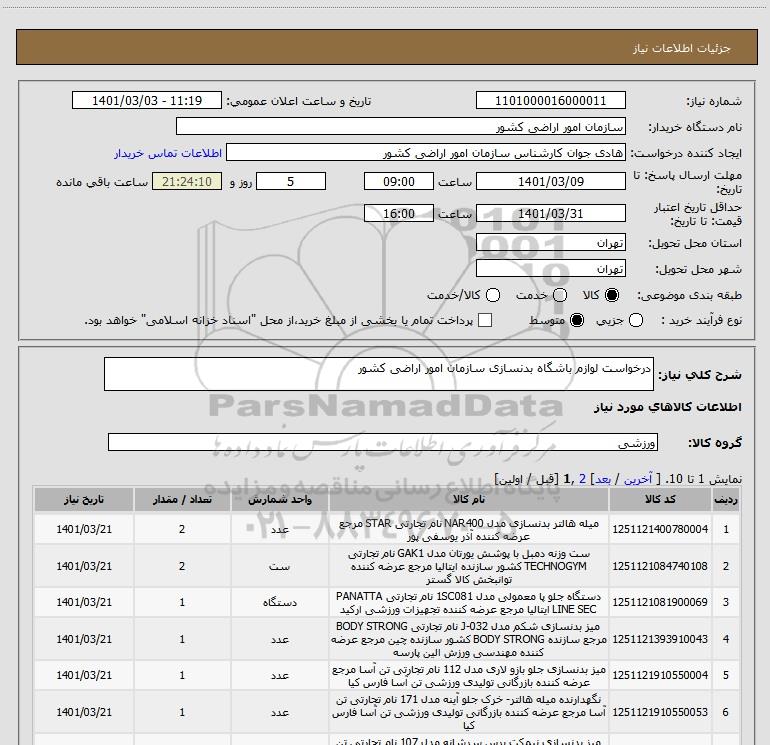Click the request number field 1101000016000011
This screenshot has height=745, width=770.
(x=550, y=100)
